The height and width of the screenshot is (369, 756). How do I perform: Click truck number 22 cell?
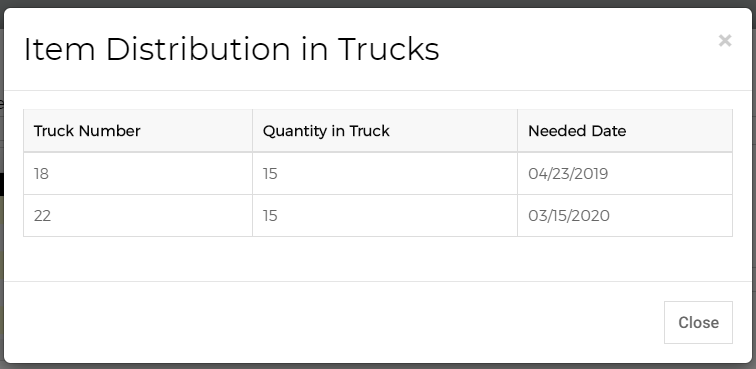(138, 216)
